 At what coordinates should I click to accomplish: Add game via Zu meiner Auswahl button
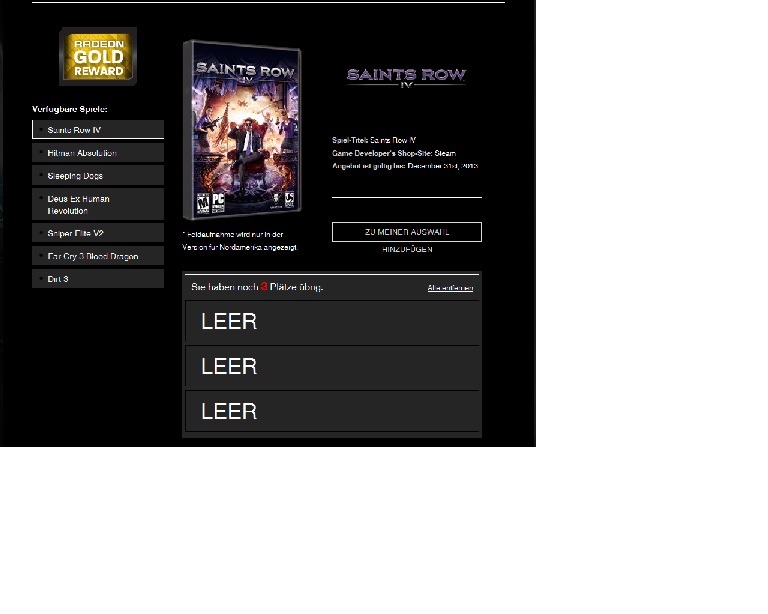point(407,232)
